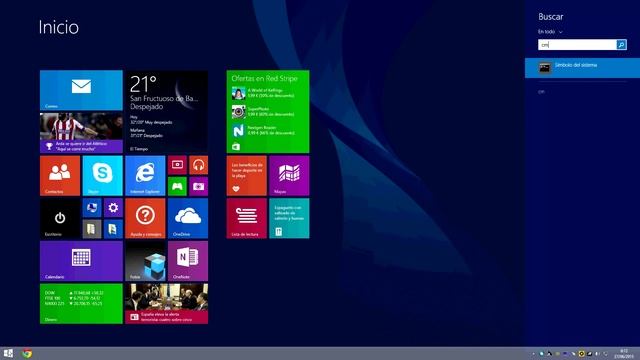Open the Ayuda y consejos tile
The width and height of the screenshot is (640, 360).
pyautogui.click(x=145, y=218)
